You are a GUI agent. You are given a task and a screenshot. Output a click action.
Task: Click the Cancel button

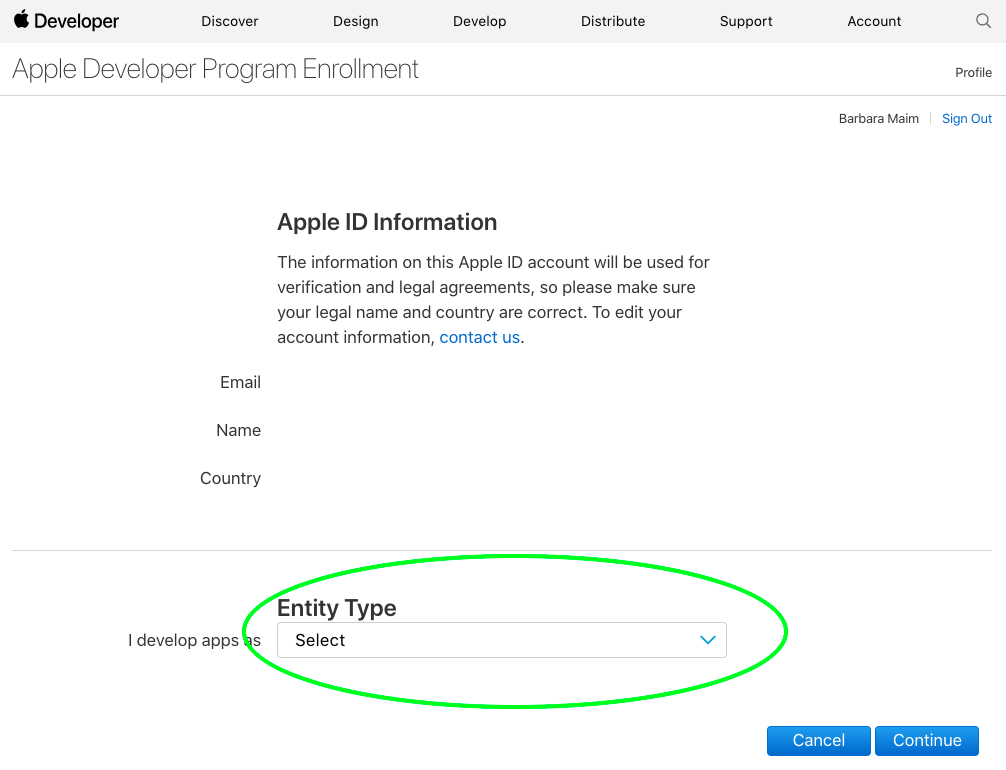click(819, 740)
